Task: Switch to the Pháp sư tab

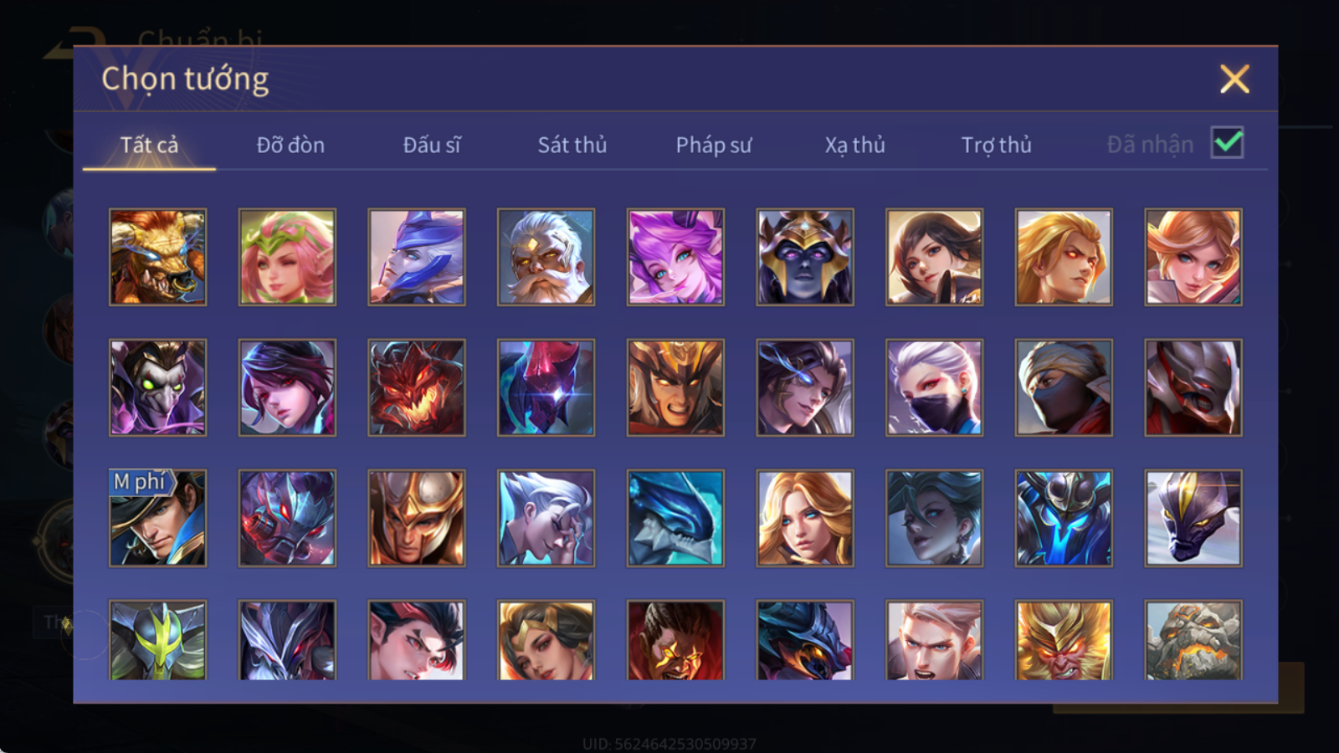Action: [x=713, y=145]
